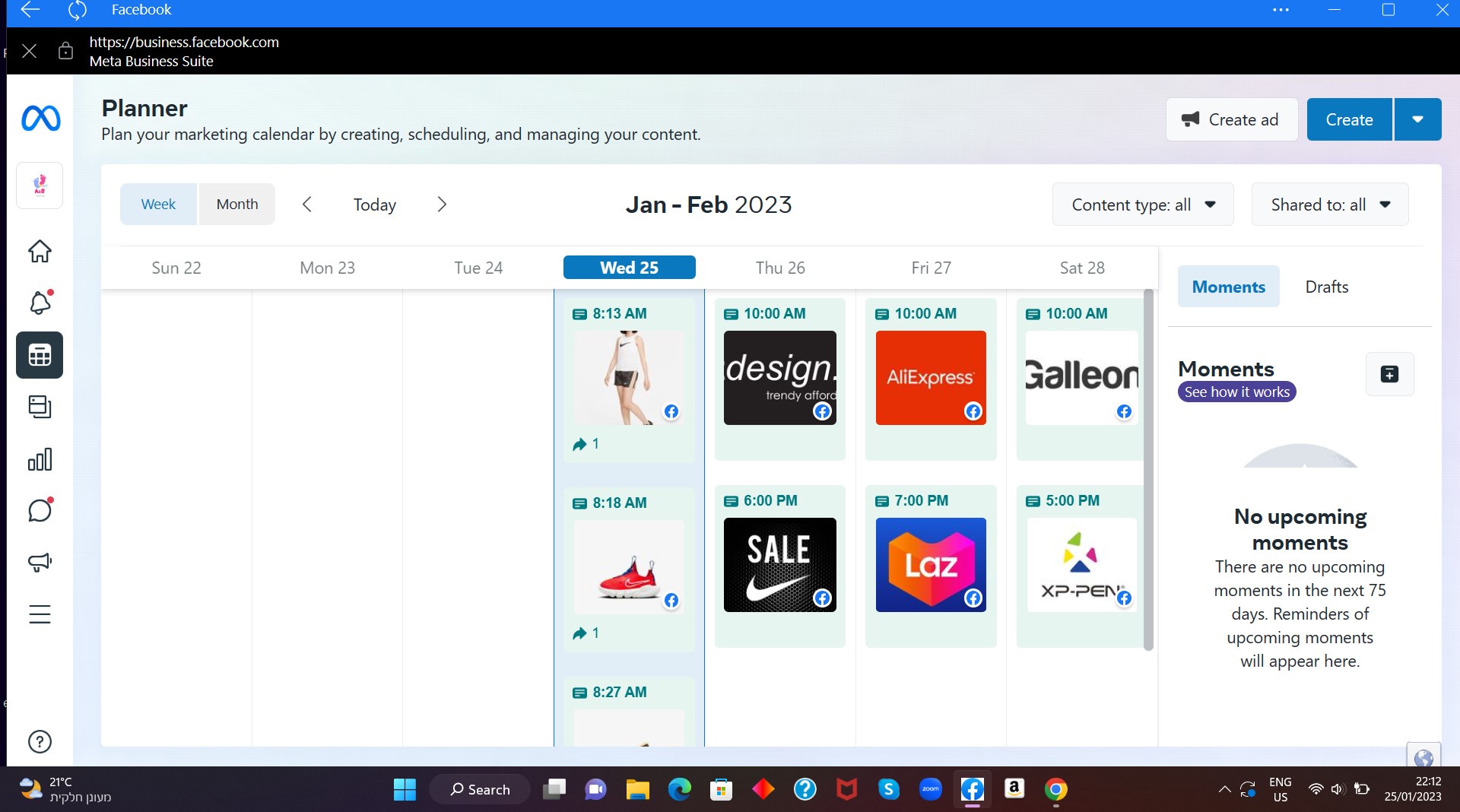Refresh the Facebook page

coord(77,10)
